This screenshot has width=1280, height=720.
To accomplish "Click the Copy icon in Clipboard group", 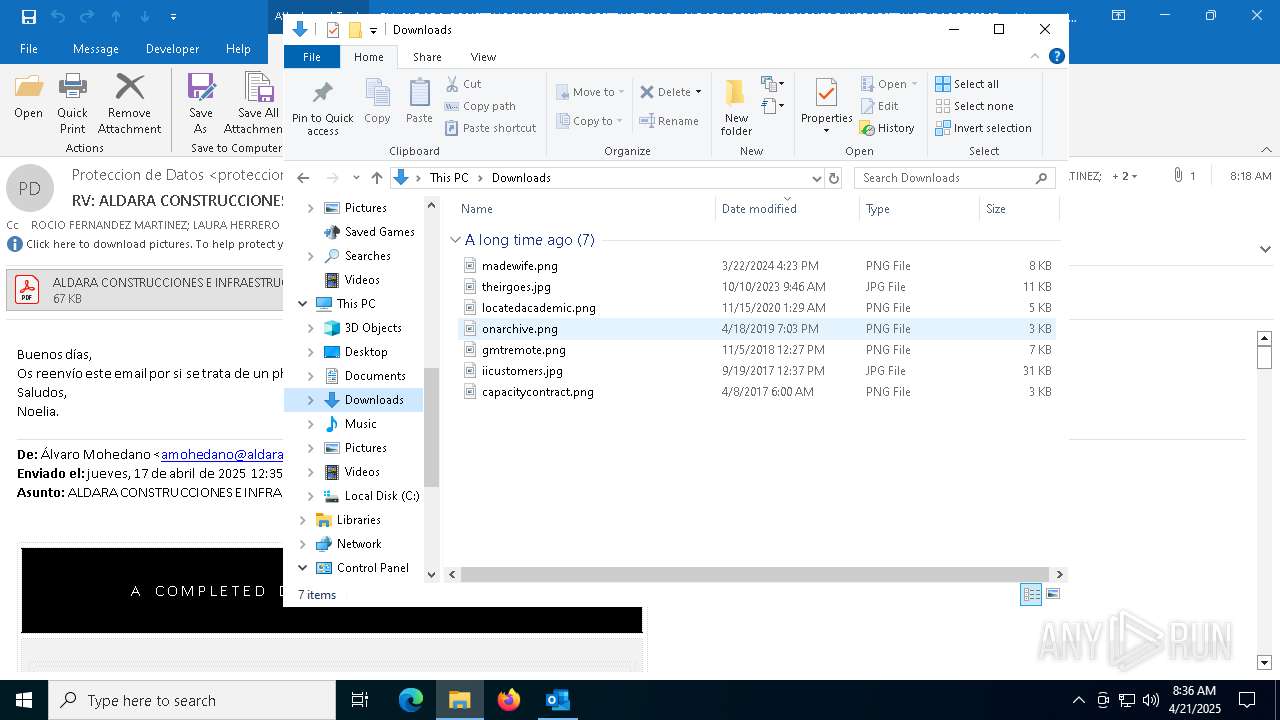I will [x=377, y=93].
